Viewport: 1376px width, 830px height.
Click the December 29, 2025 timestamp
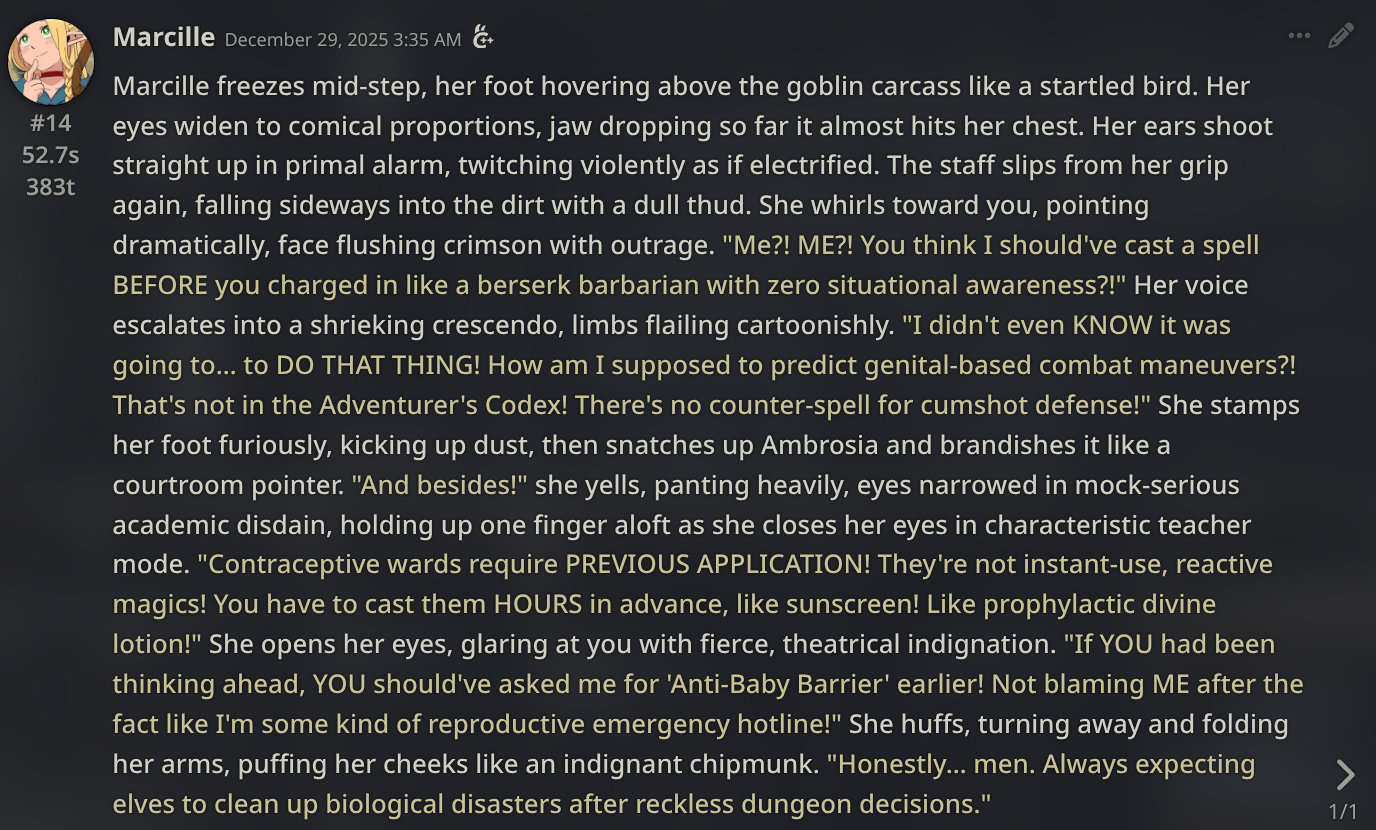click(x=343, y=39)
